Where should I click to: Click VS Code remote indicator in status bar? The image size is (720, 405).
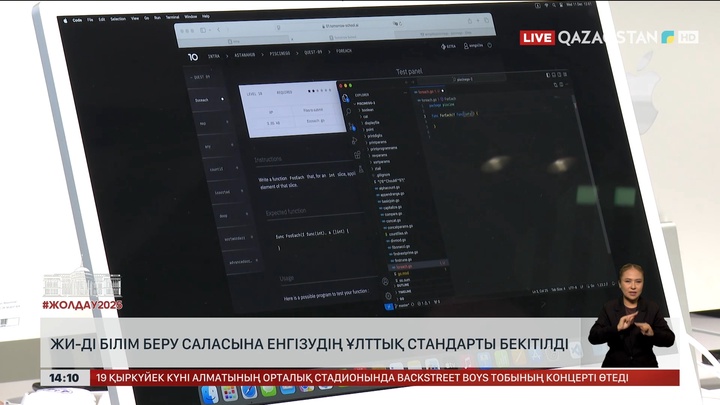tap(388, 307)
